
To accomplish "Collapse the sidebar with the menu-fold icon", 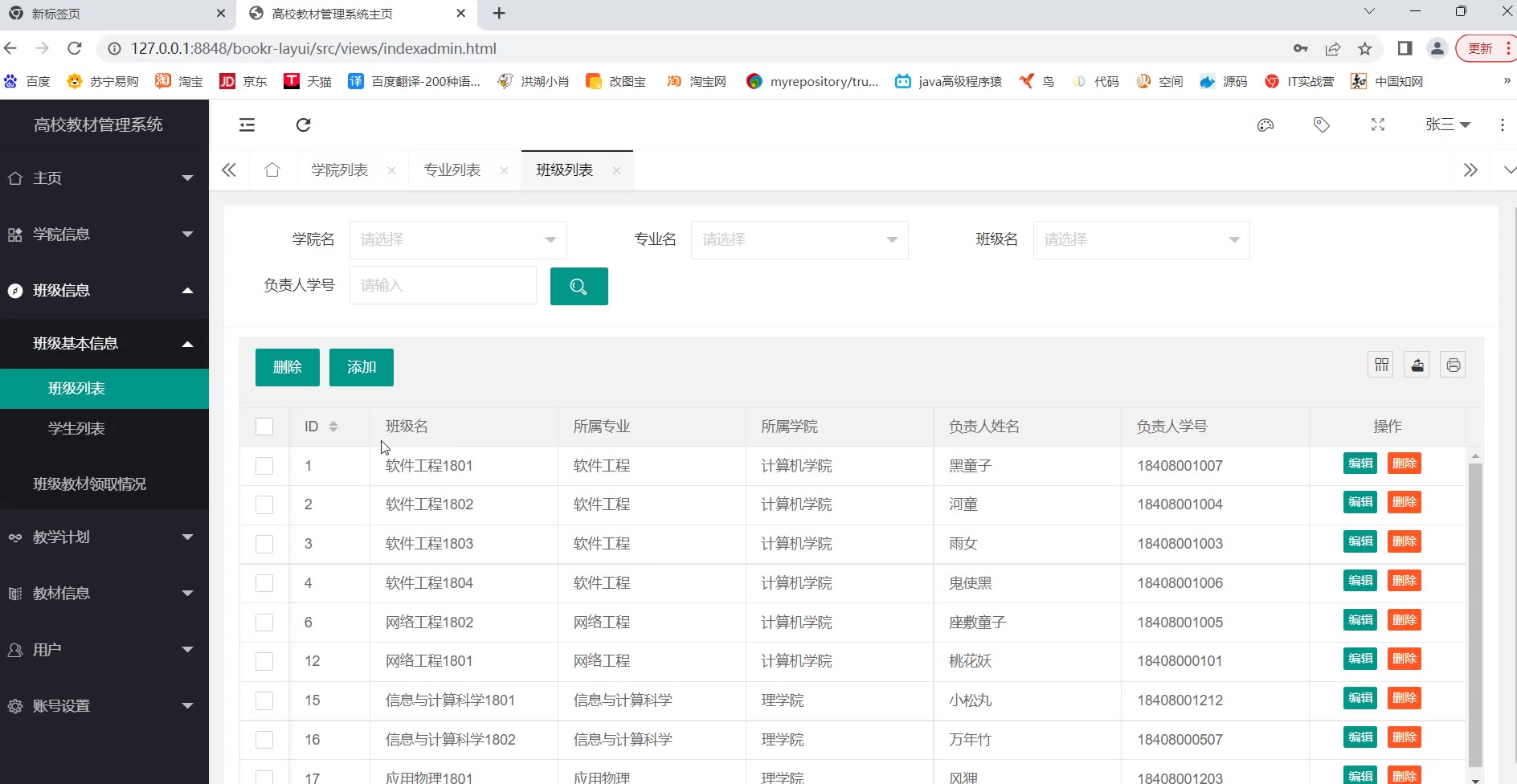I will tap(247, 125).
